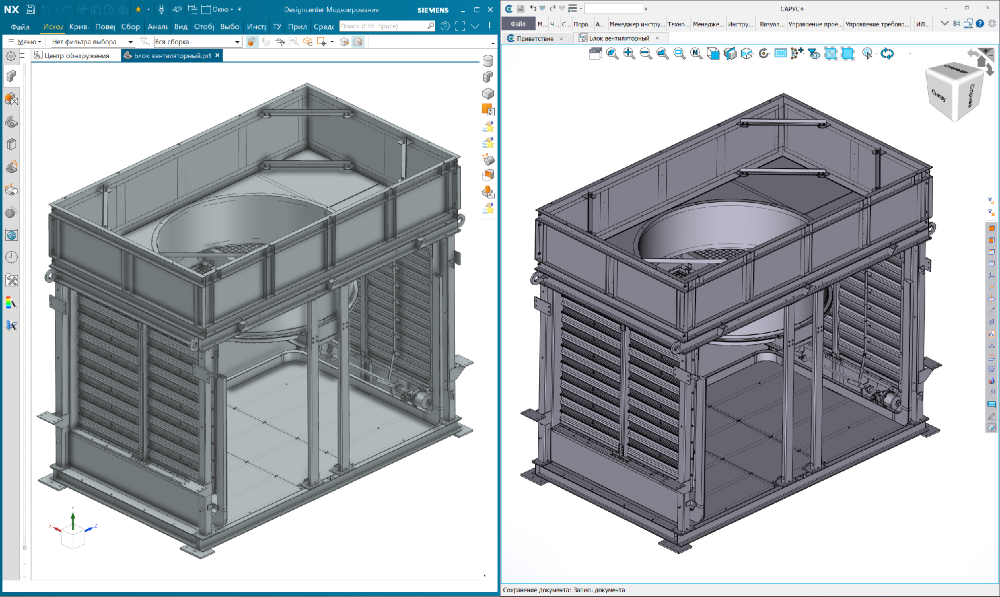Click the history clock icon in NX sidebar
Viewport: 1000px width, 597px height.
[x=11, y=257]
